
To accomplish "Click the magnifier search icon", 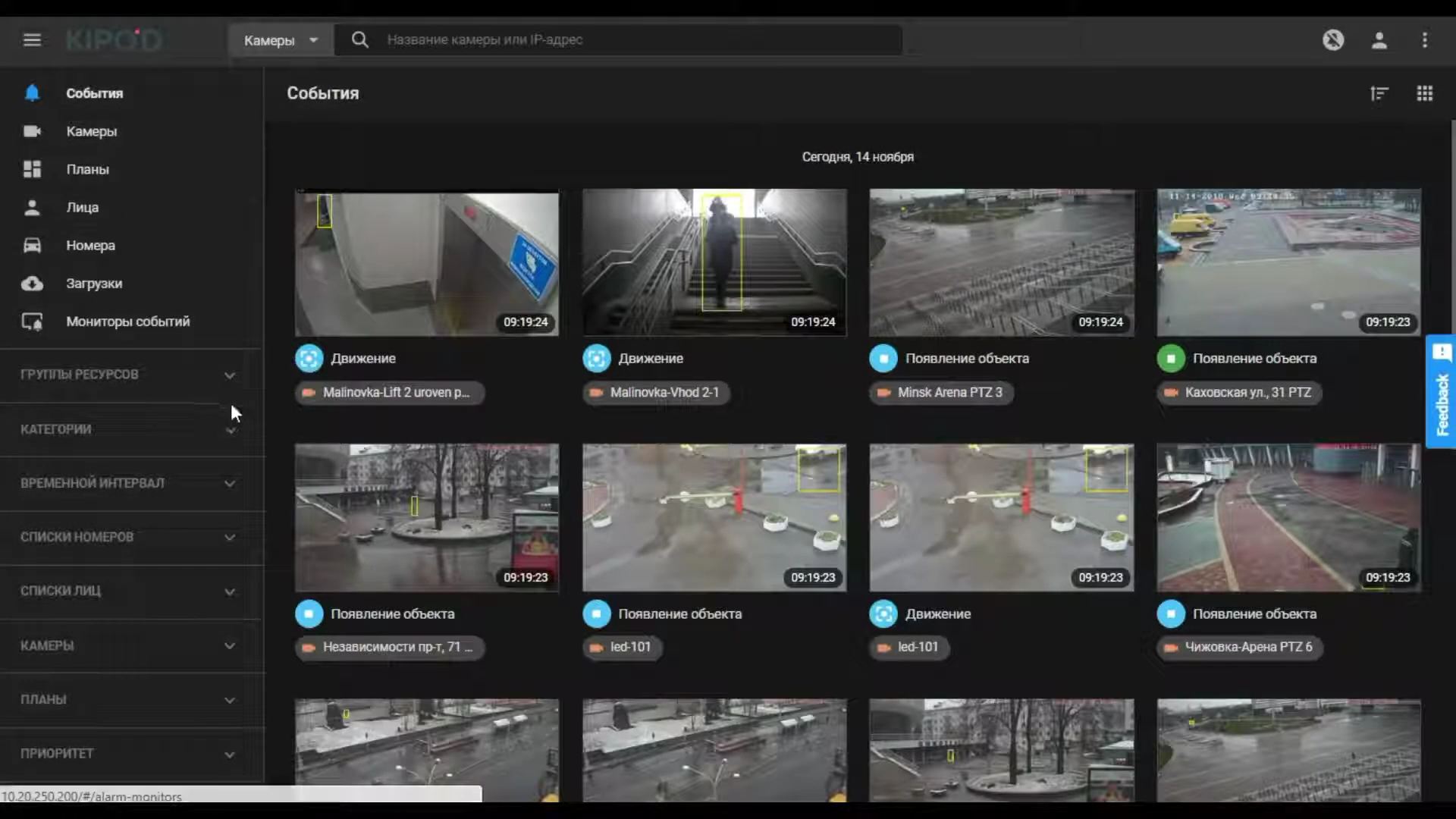I will coord(360,39).
